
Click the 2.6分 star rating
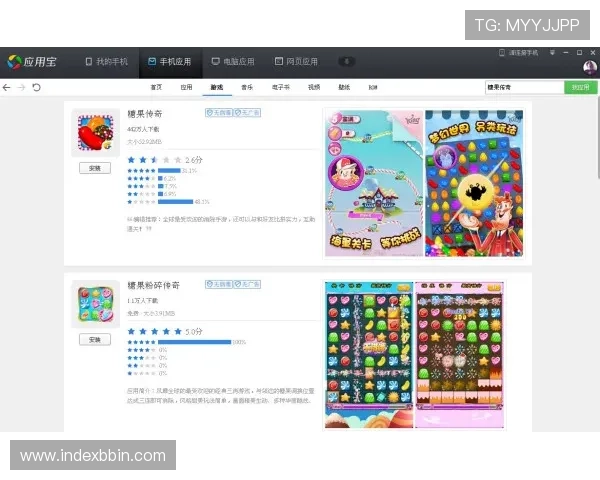click(x=165, y=160)
